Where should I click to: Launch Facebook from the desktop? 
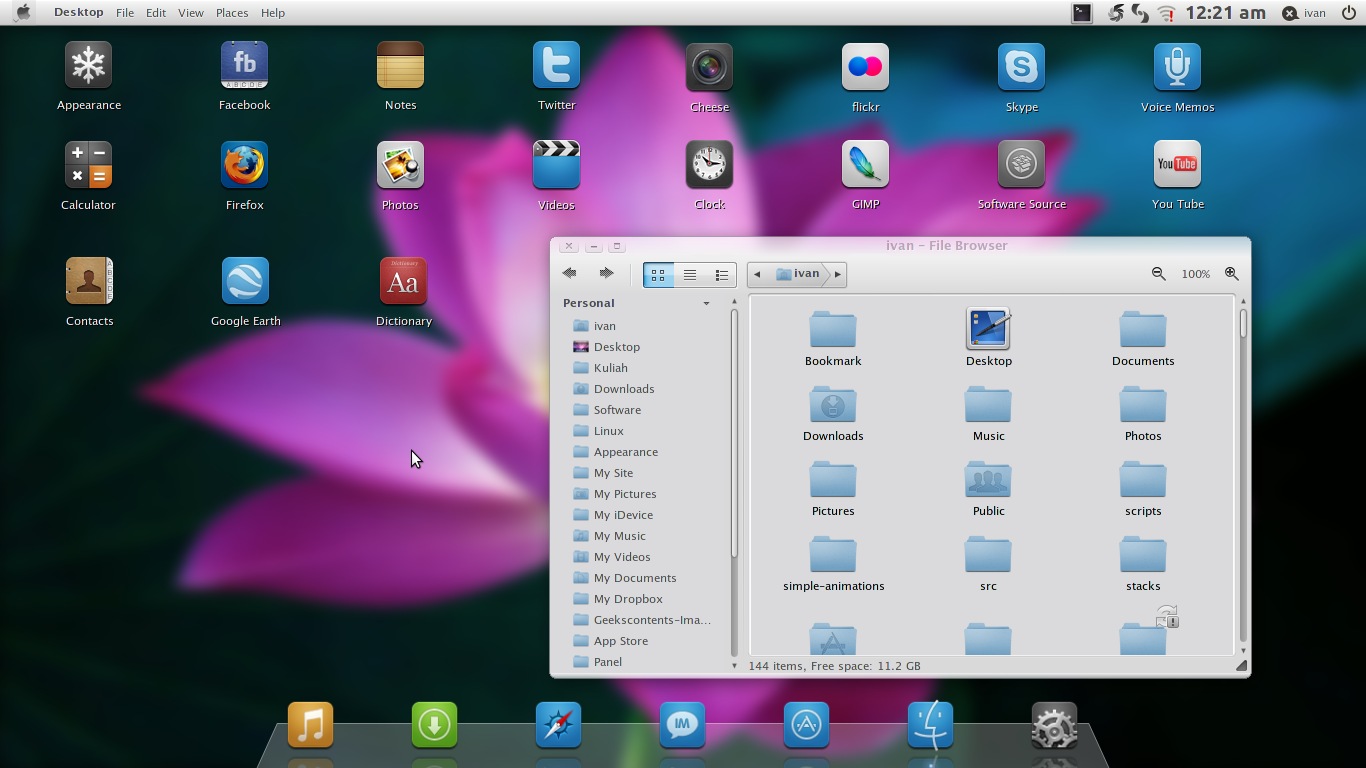pyautogui.click(x=244, y=66)
